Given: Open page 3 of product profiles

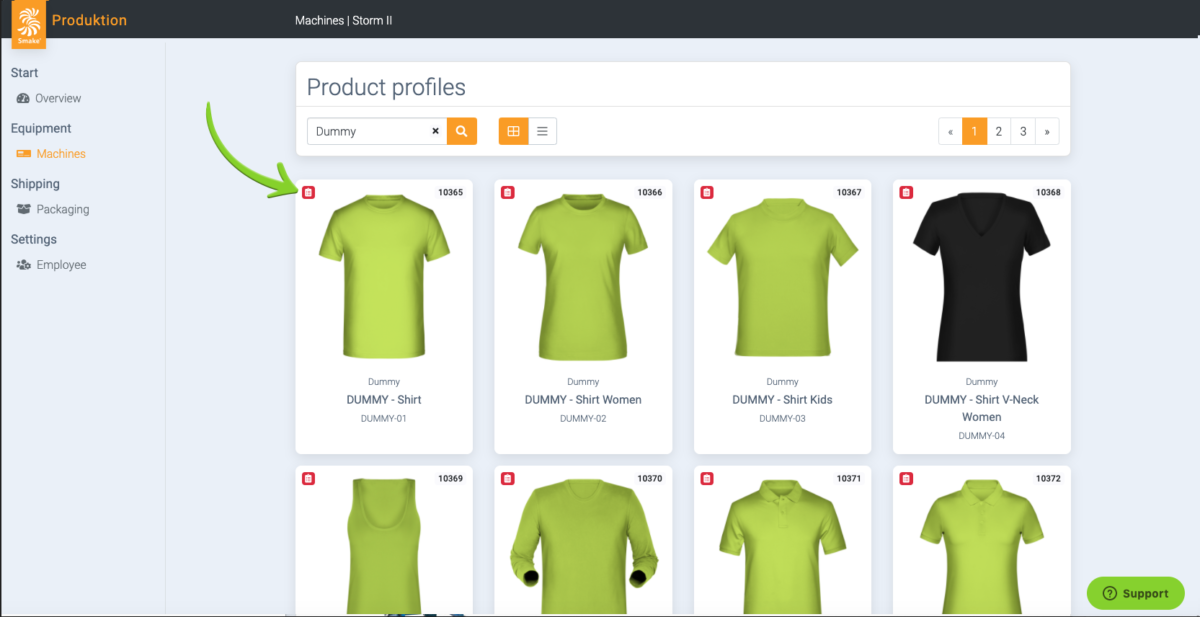Looking at the screenshot, I should [x=1023, y=131].
